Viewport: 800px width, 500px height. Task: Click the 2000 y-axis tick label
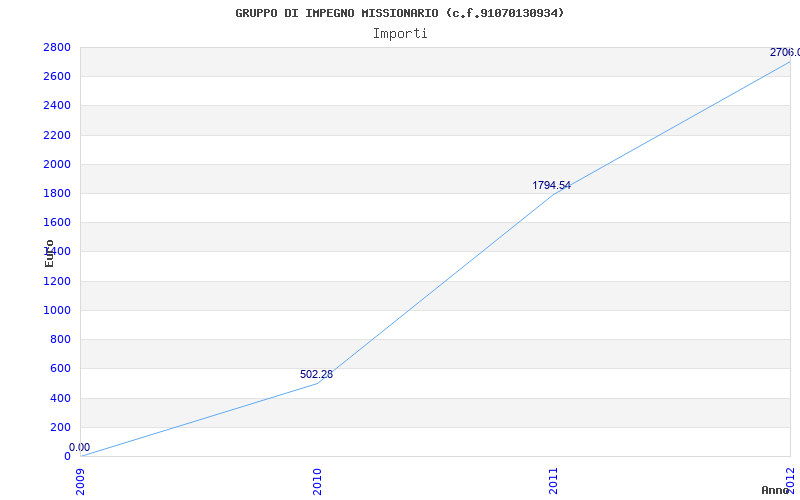57,164
